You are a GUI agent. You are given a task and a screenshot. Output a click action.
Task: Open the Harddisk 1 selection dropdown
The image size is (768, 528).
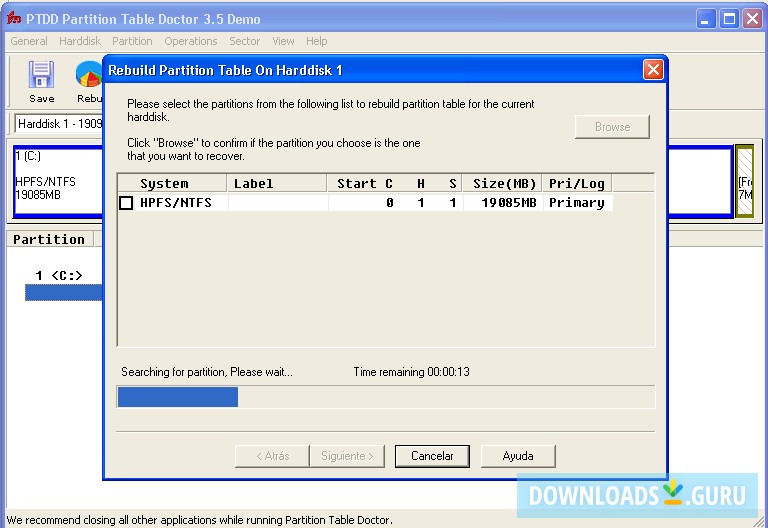click(59, 123)
